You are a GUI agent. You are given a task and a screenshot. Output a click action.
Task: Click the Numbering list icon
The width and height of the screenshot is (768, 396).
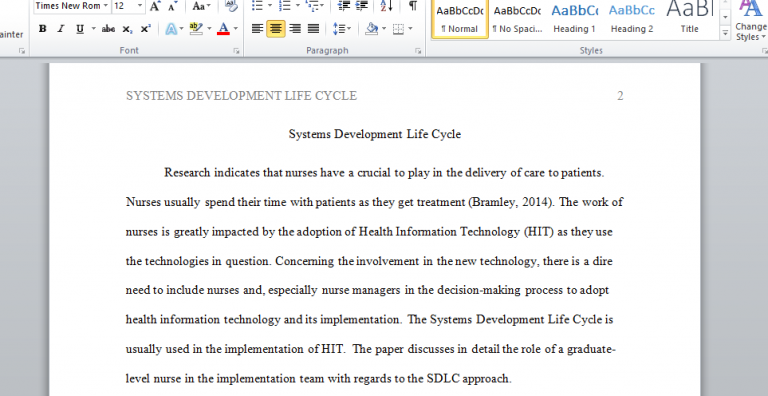(285, 6)
